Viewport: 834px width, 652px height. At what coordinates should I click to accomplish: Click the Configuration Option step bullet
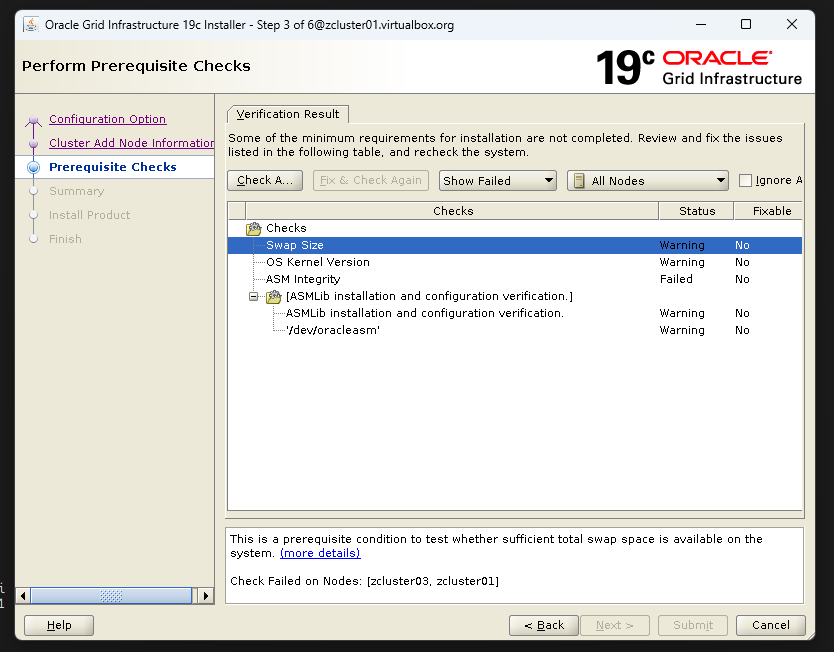coord(34,120)
